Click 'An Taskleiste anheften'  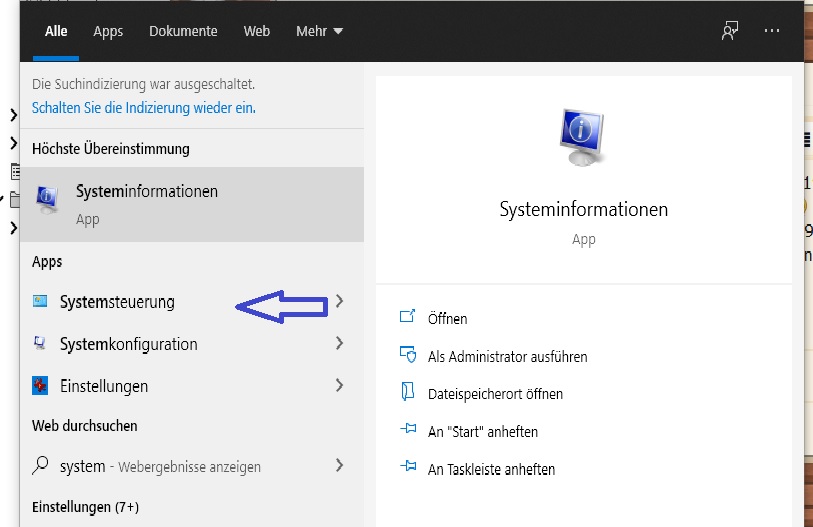tap(492, 469)
